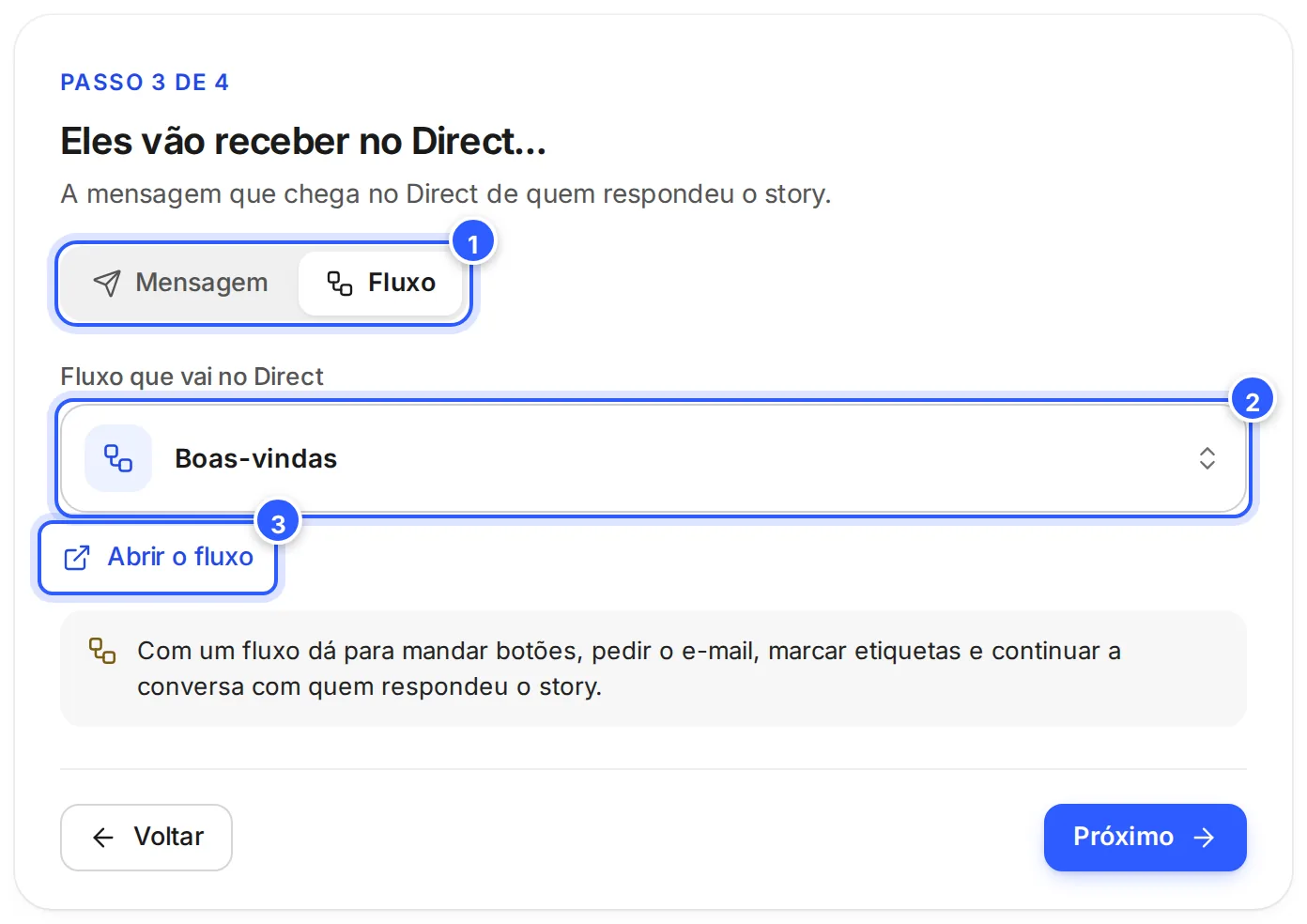Click the up-down chevron in the flow selector

1207,458
